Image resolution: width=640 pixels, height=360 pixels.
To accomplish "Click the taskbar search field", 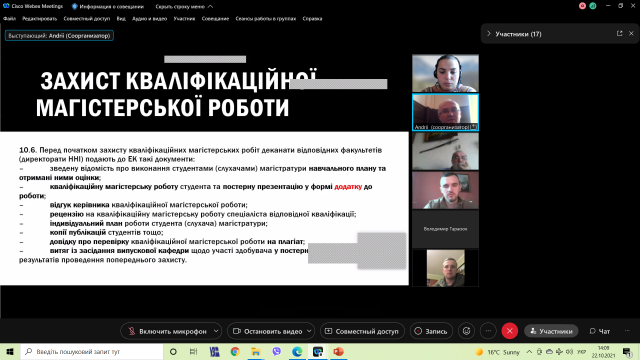I will click(92, 351).
